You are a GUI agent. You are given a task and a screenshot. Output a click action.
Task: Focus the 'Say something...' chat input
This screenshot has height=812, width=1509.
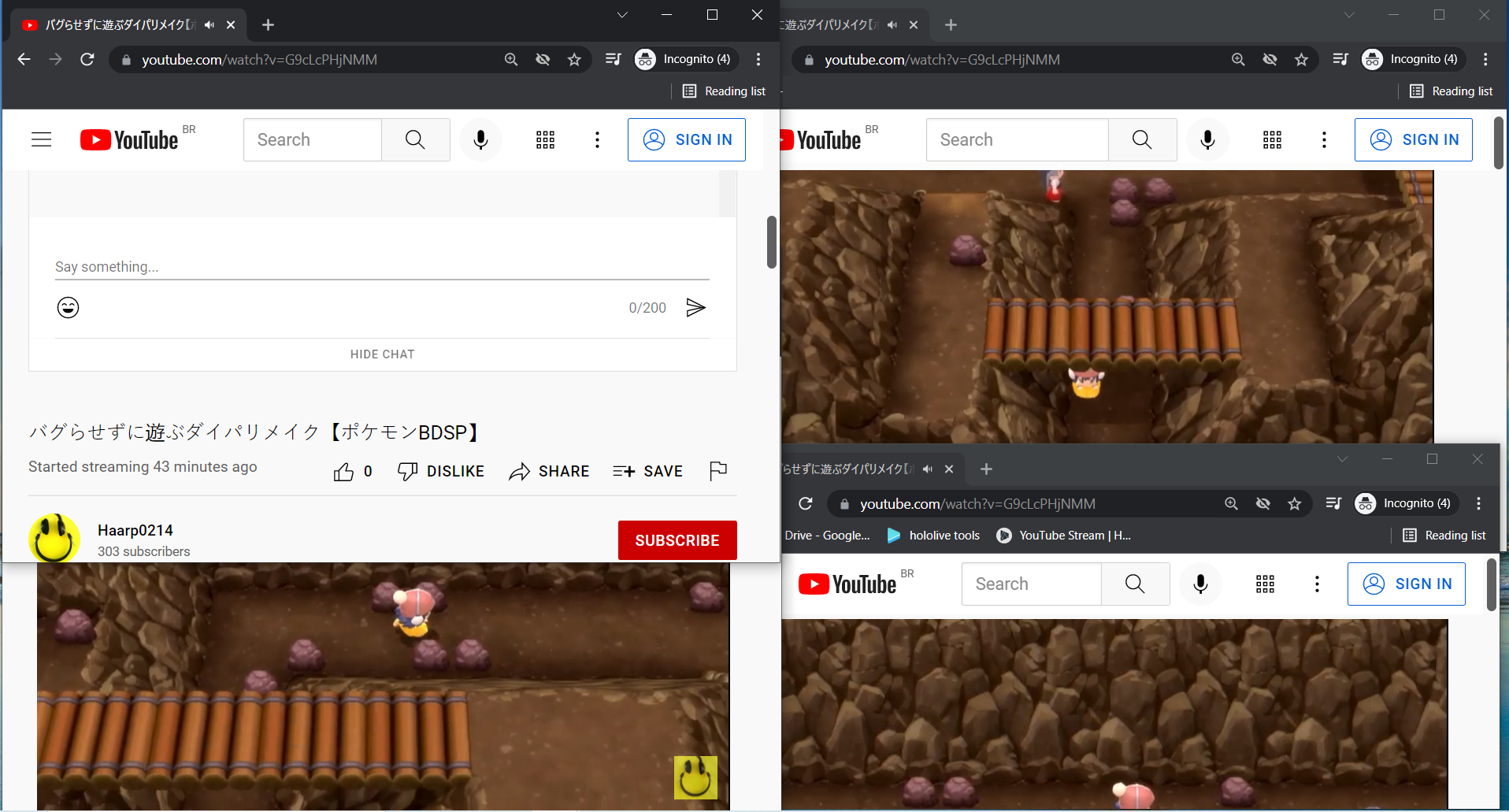click(382, 267)
